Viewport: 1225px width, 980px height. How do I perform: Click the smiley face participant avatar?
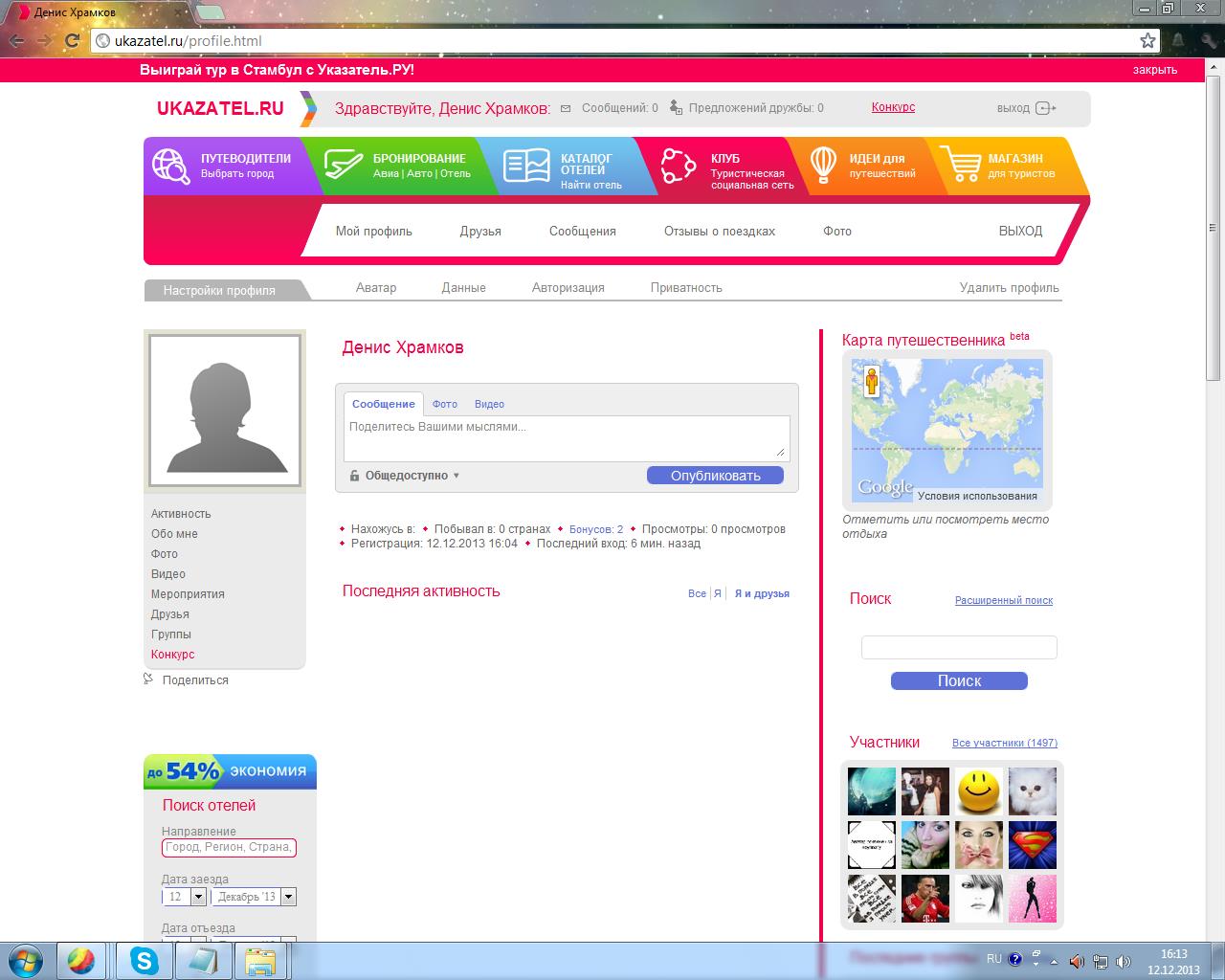point(979,791)
